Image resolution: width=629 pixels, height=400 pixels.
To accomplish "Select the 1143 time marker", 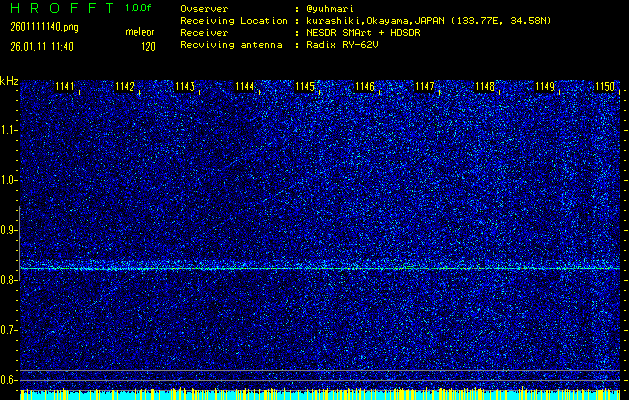I will coord(185,87).
